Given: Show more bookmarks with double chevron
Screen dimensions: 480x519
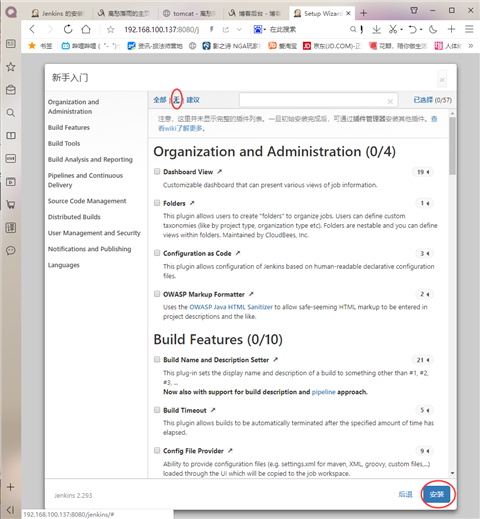Looking at the screenshot, I should pos(471,46).
